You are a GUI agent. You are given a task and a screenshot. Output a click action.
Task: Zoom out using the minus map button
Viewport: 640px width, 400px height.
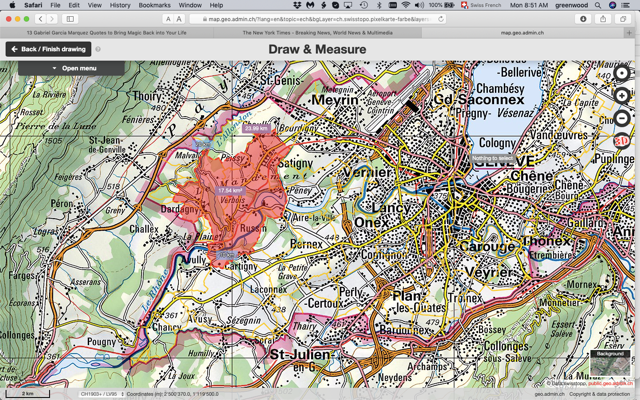pos(621,118)
